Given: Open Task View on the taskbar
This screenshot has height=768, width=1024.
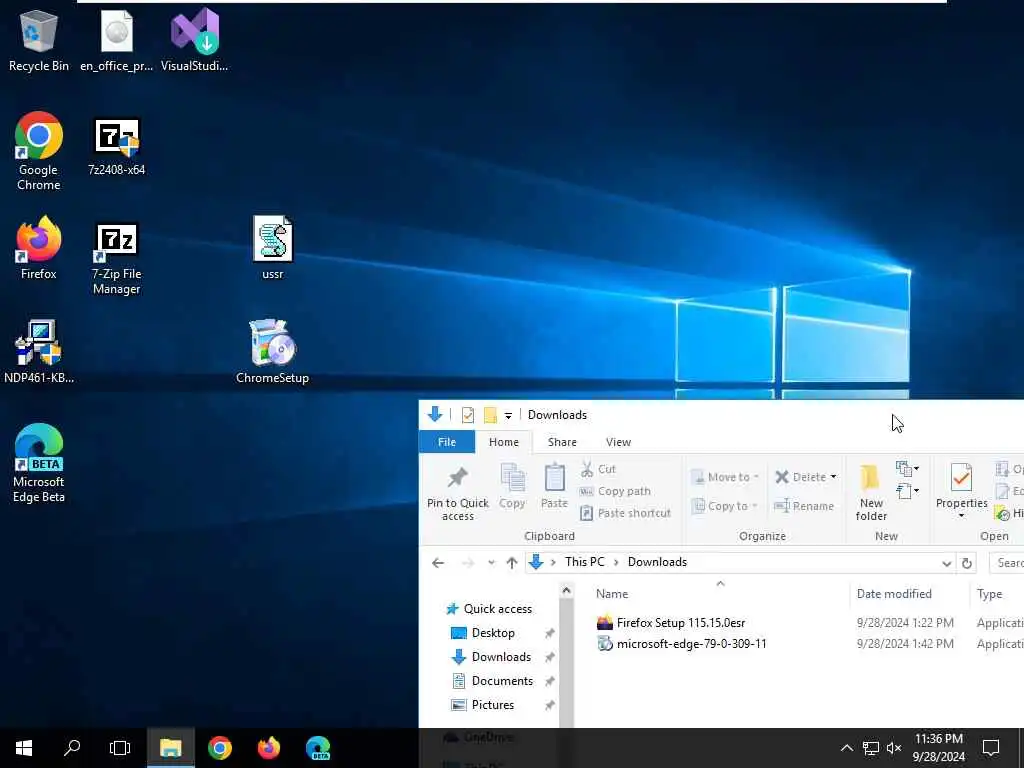Looking at the screenshot, I should point(120,748).
